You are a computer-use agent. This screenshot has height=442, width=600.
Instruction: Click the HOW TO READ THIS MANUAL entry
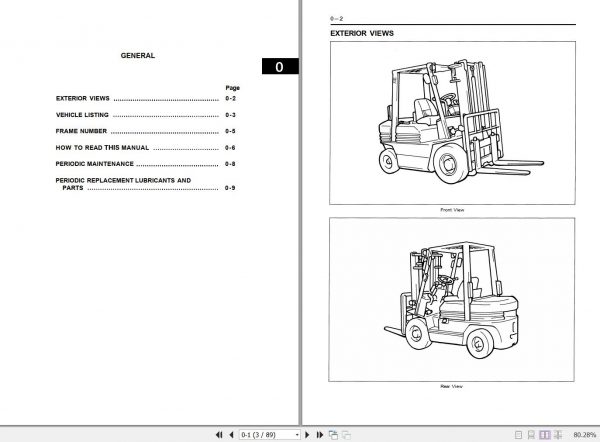145,147
